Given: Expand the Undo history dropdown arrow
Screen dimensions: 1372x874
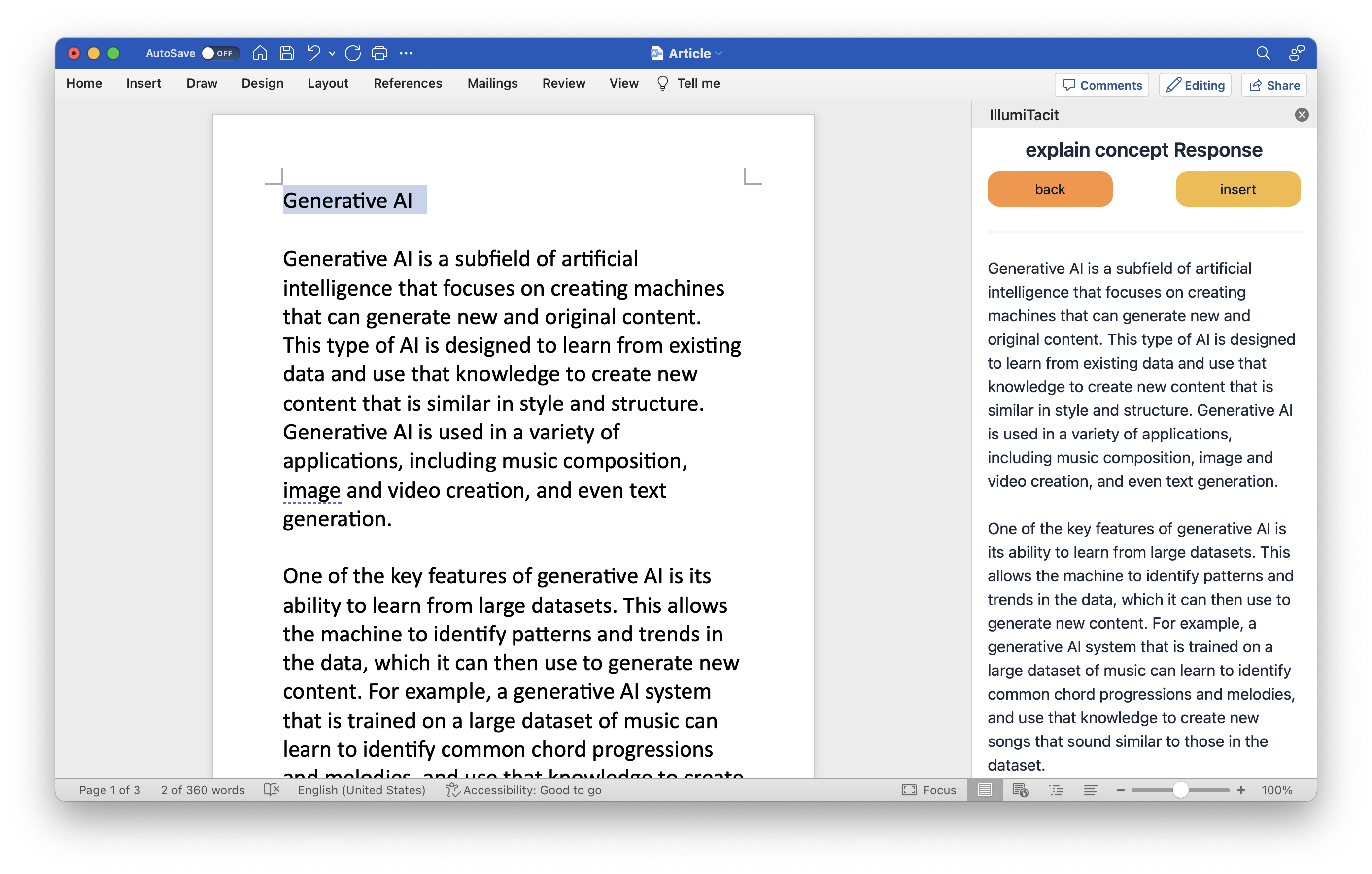Looking at the screenshot, I should (x=332, y=54).
